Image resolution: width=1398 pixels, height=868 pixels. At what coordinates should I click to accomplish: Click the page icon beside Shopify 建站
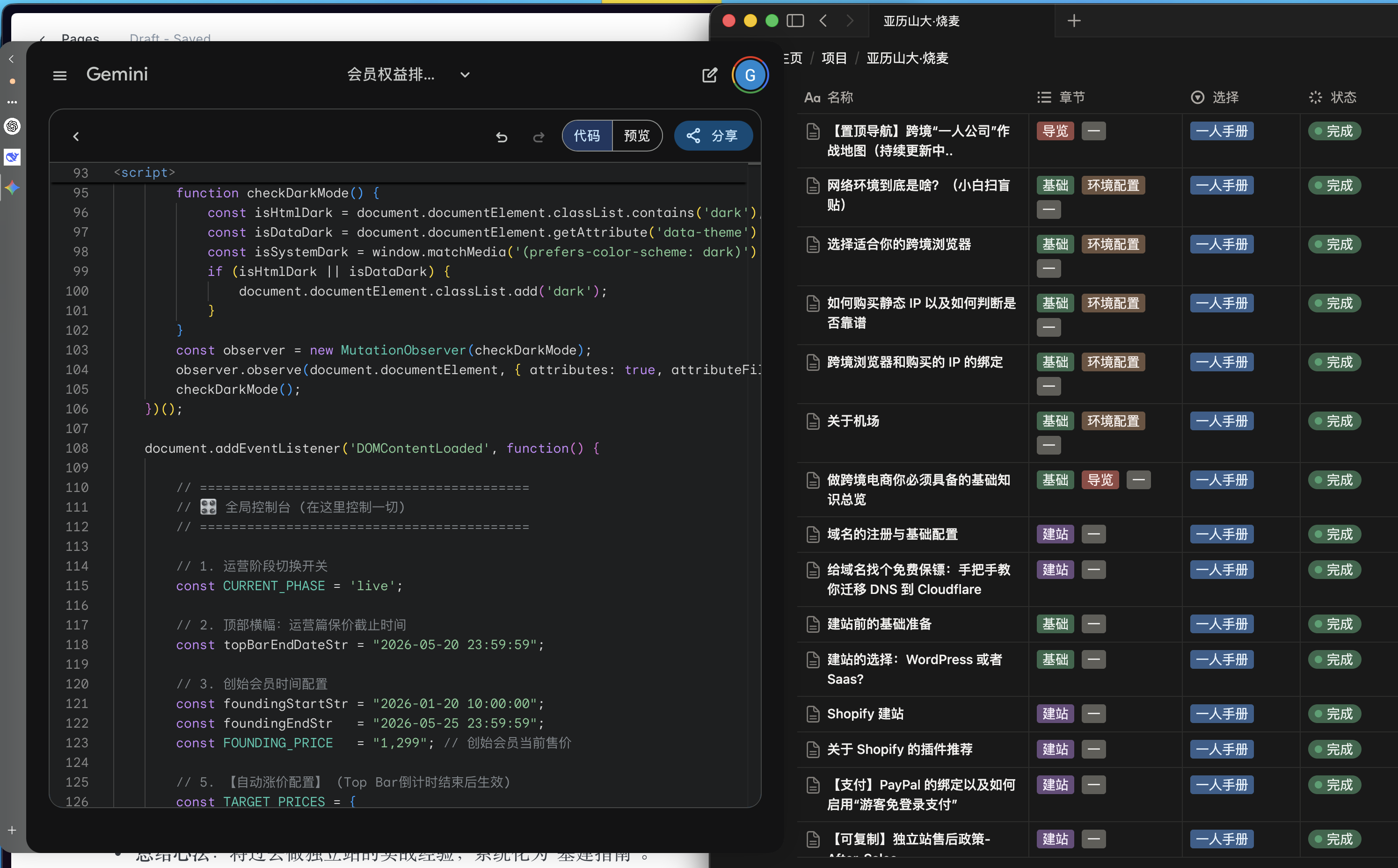[x=813, y=714]
